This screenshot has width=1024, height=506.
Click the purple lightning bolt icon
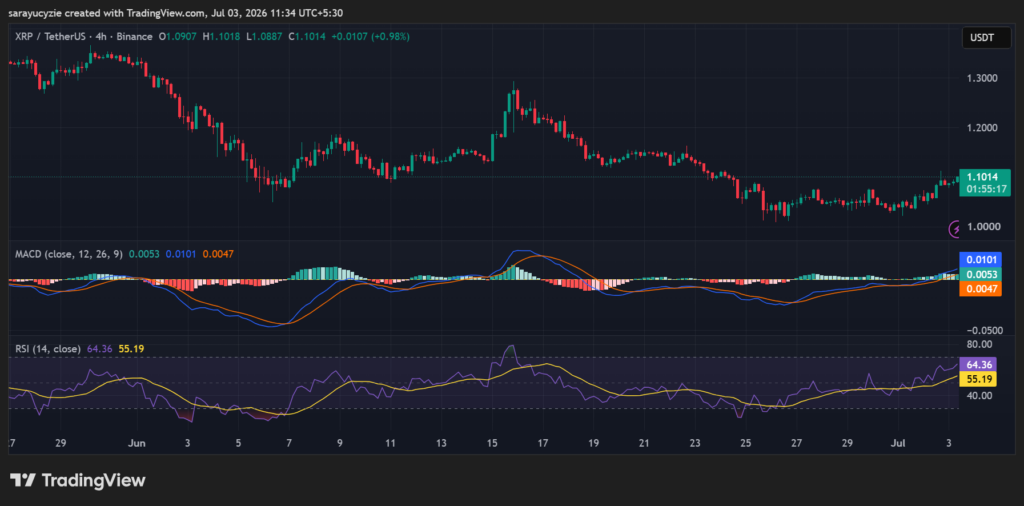coord(954,229)
